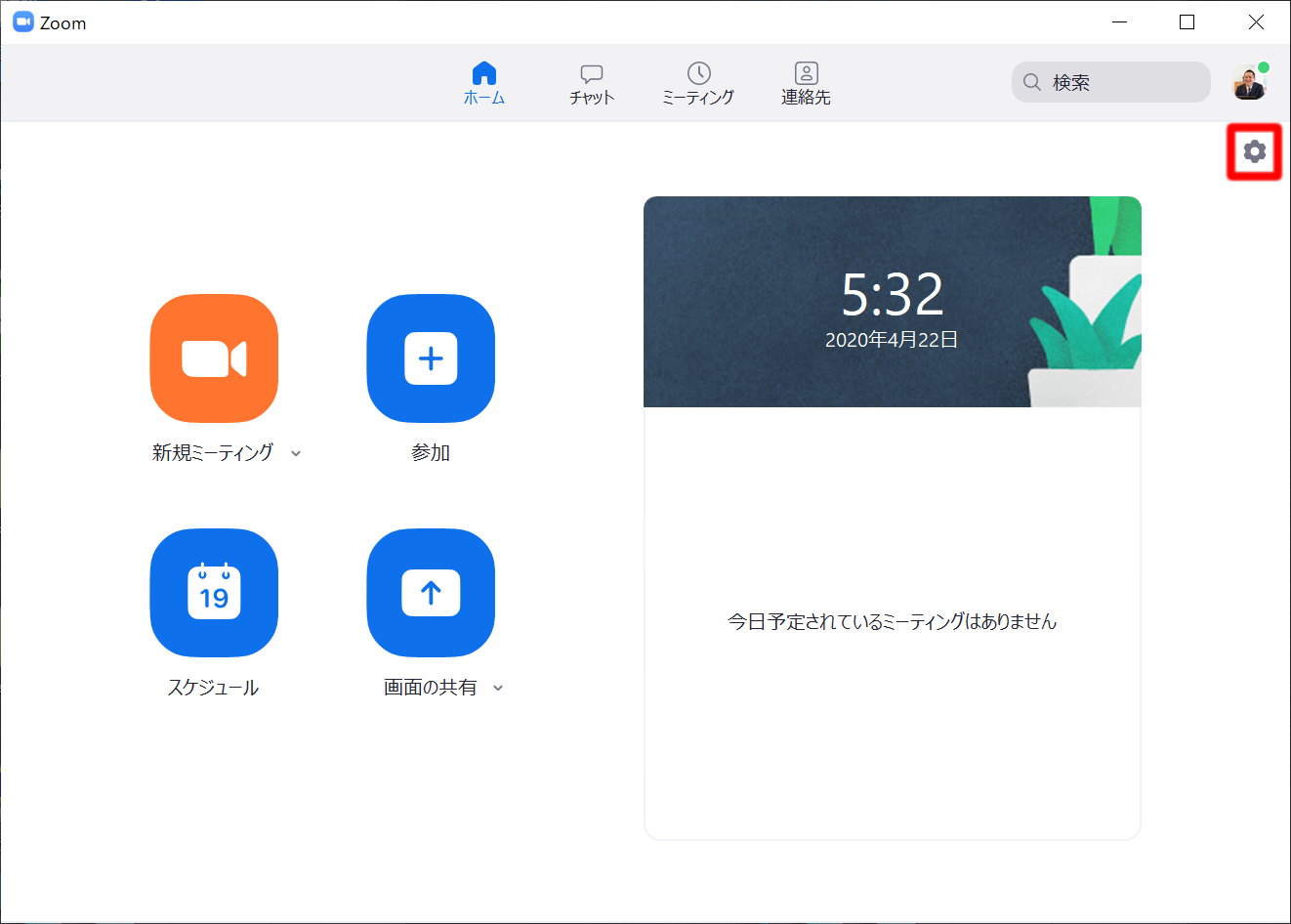This screenshot has width=1291, height=924.
Task: Click the スケジュール label
Action: pos(213,687)
